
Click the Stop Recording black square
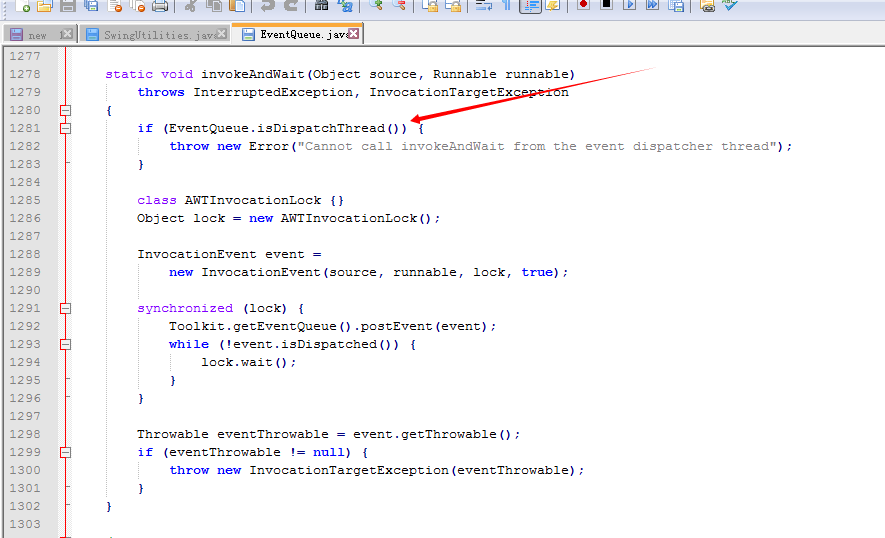606,5
